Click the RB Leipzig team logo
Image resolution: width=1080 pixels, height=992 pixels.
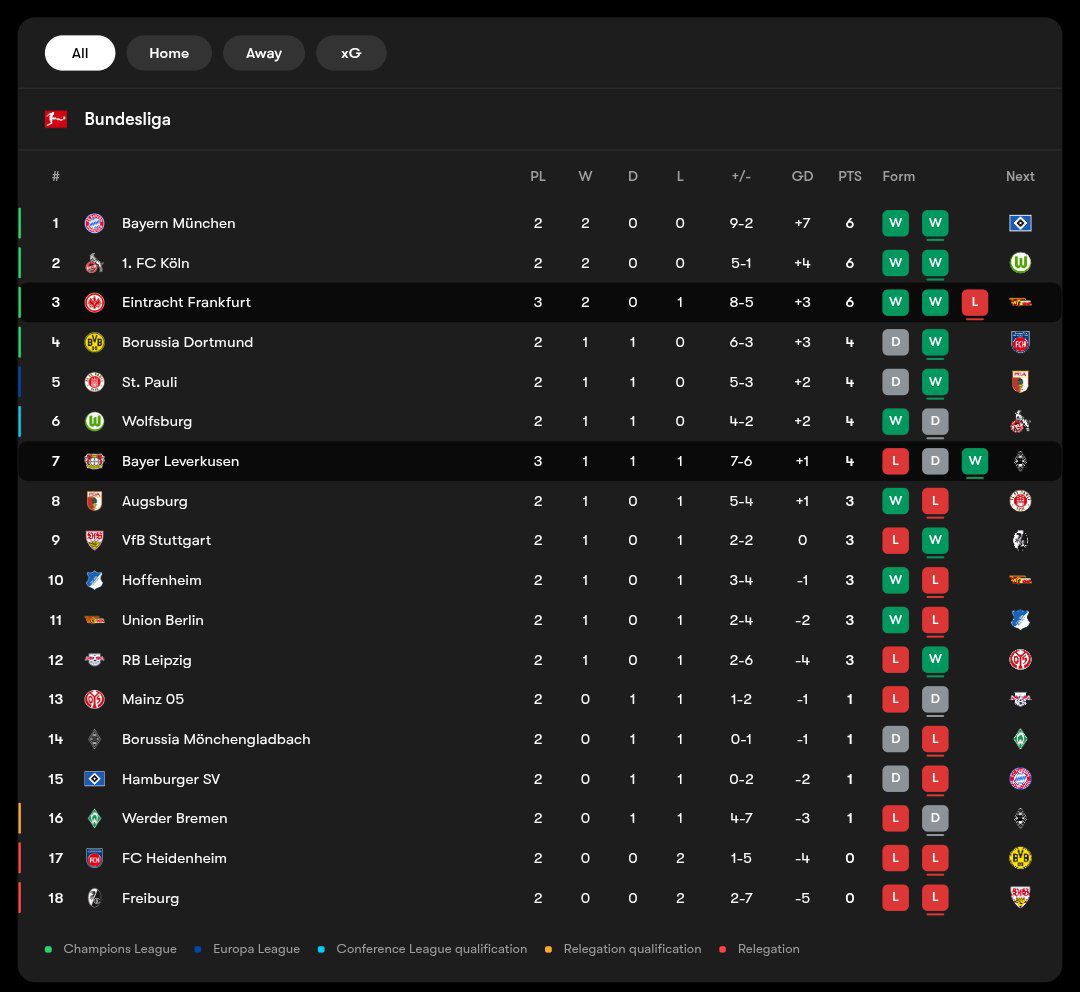click(94, 660)
